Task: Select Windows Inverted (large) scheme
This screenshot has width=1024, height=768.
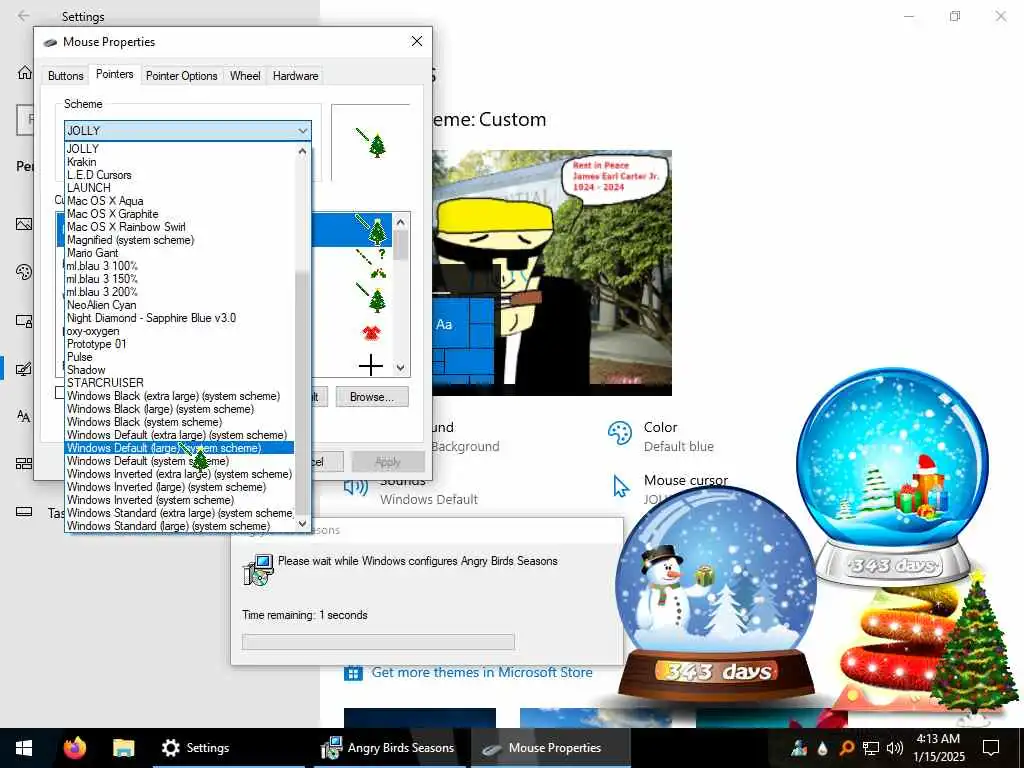Action: (x=180, y=487)
